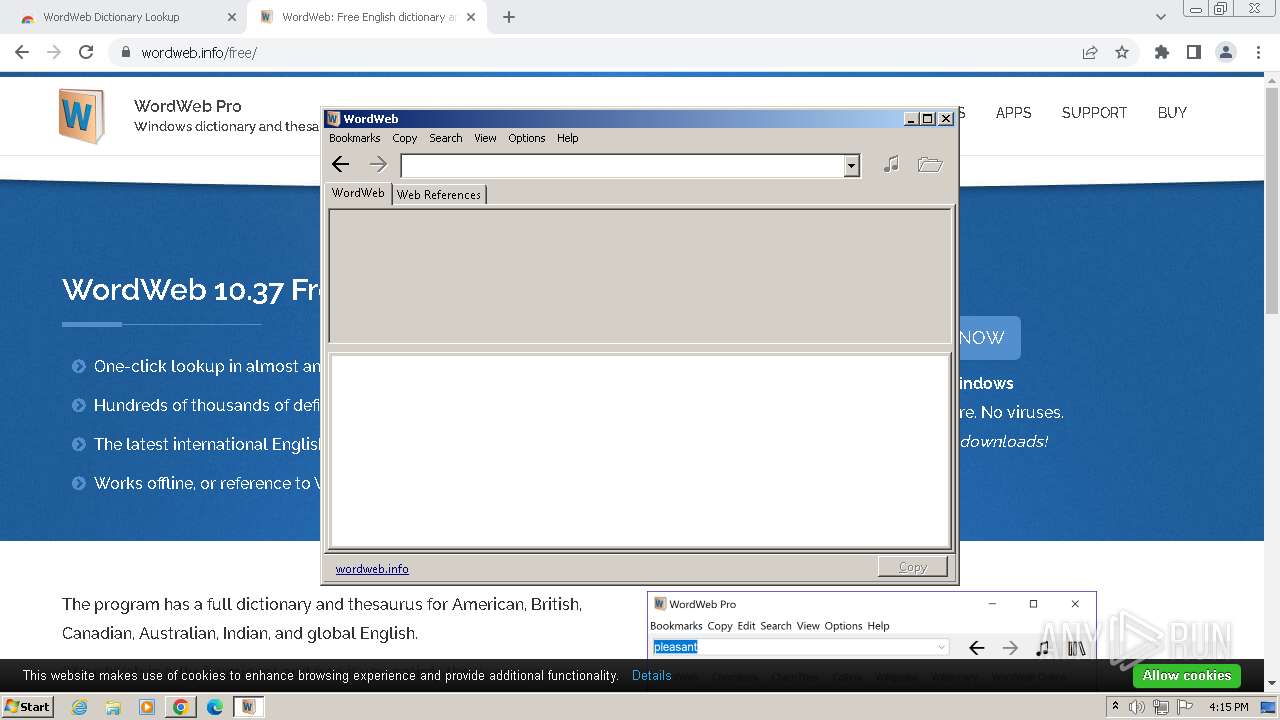
Task: Open Microsoft Edge from the taskbar
Action: coord(215,707)
